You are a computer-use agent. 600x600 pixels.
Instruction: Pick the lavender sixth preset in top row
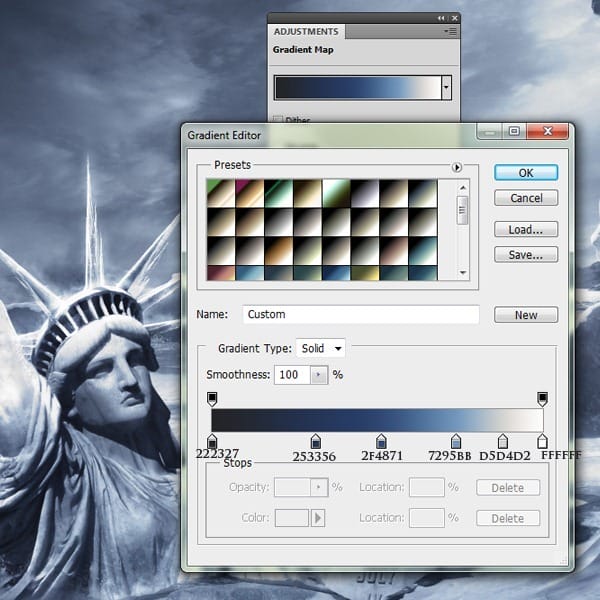[365, 193]
